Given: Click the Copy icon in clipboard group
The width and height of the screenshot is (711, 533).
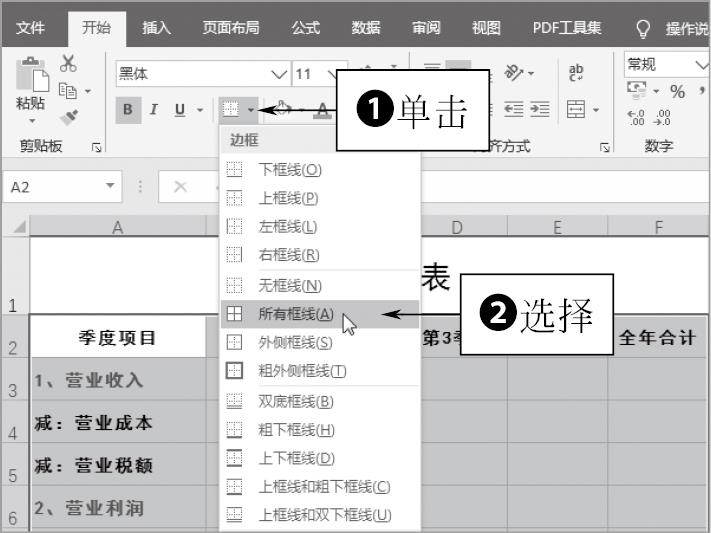Looking at the screenshot, I should point(68,91).
